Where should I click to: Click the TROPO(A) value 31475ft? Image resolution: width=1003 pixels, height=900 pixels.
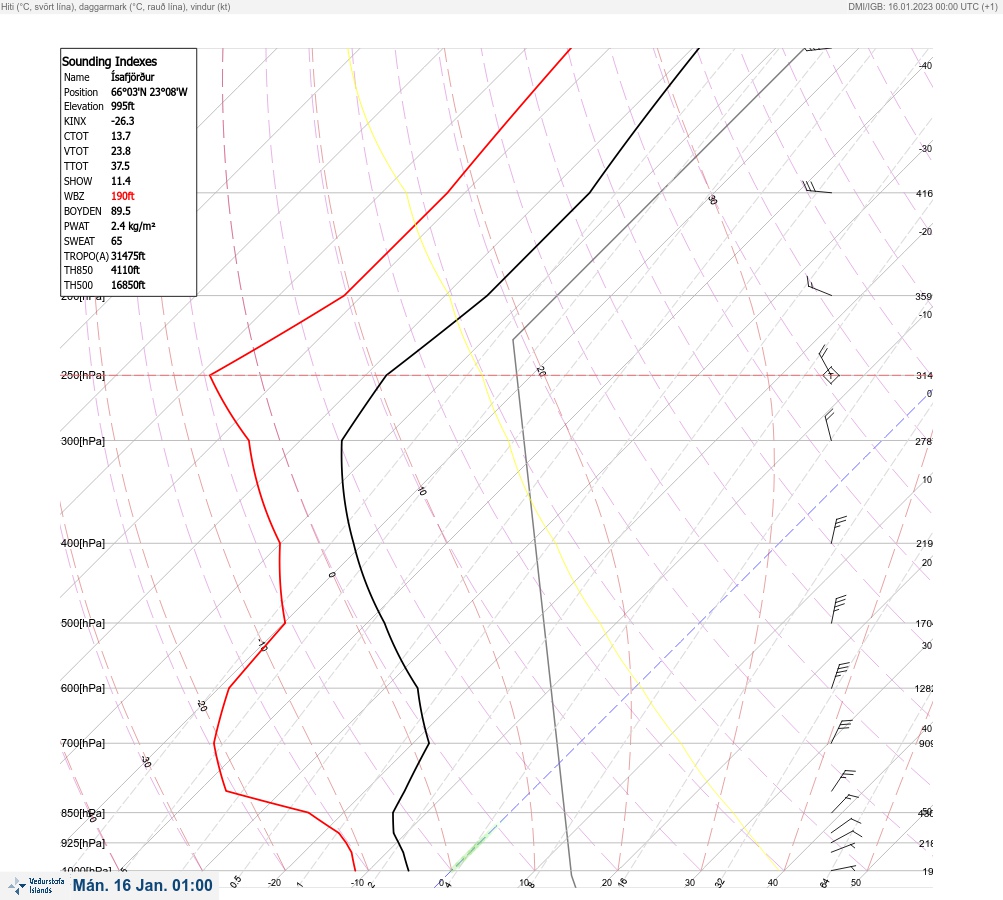pyautogui.click(x=128, y=256)
